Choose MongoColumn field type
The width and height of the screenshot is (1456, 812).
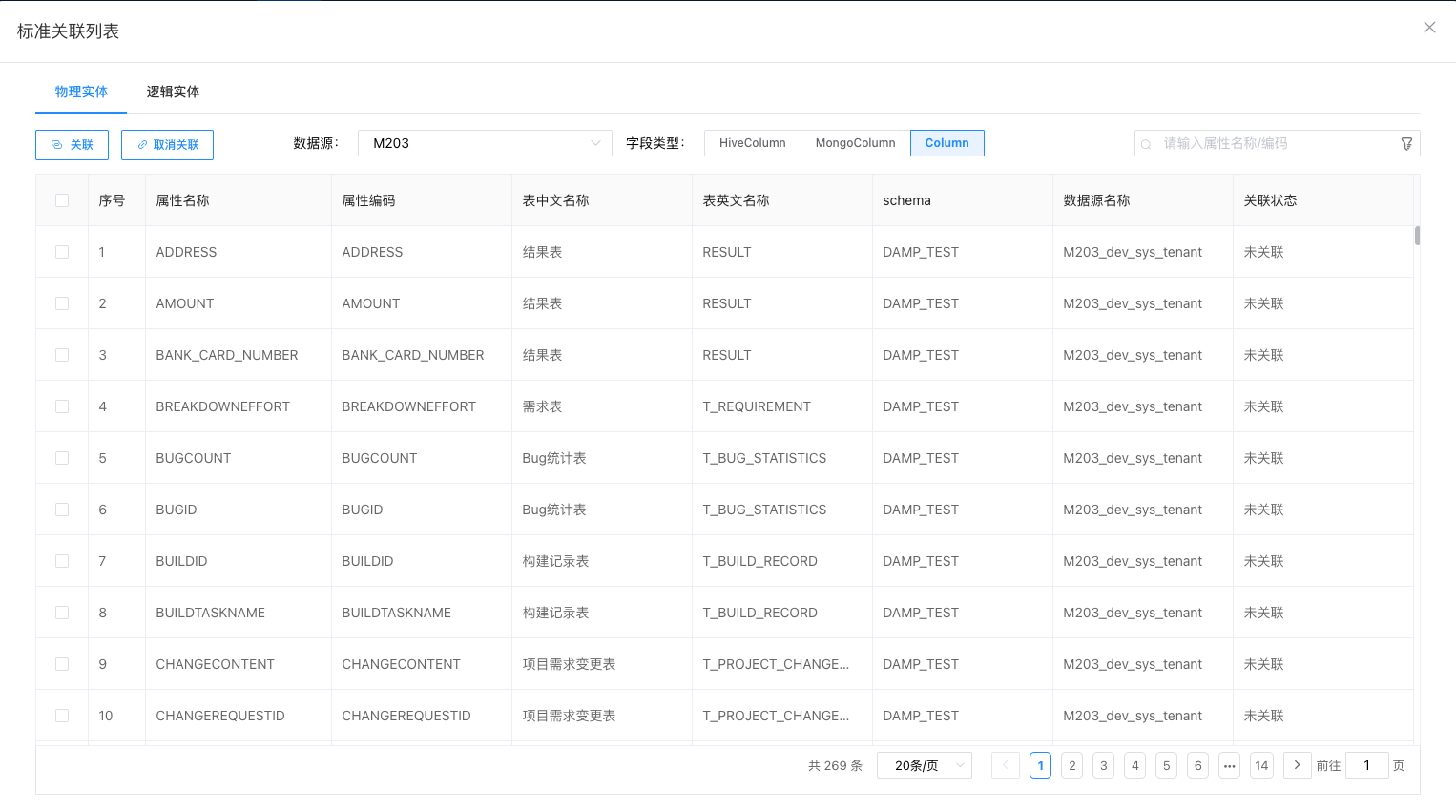tap(855, 143)
